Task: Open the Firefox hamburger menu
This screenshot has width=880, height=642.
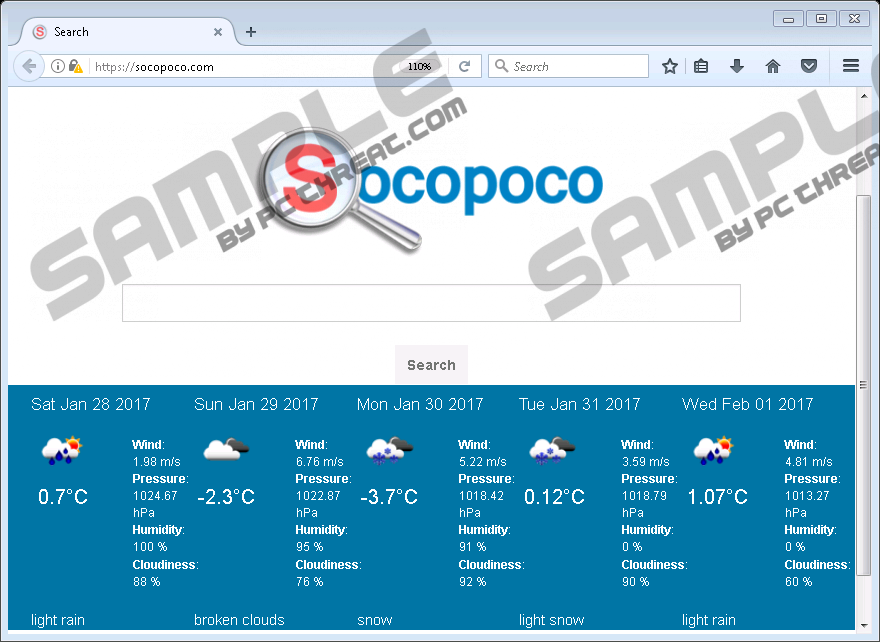Action: (851, 67)
